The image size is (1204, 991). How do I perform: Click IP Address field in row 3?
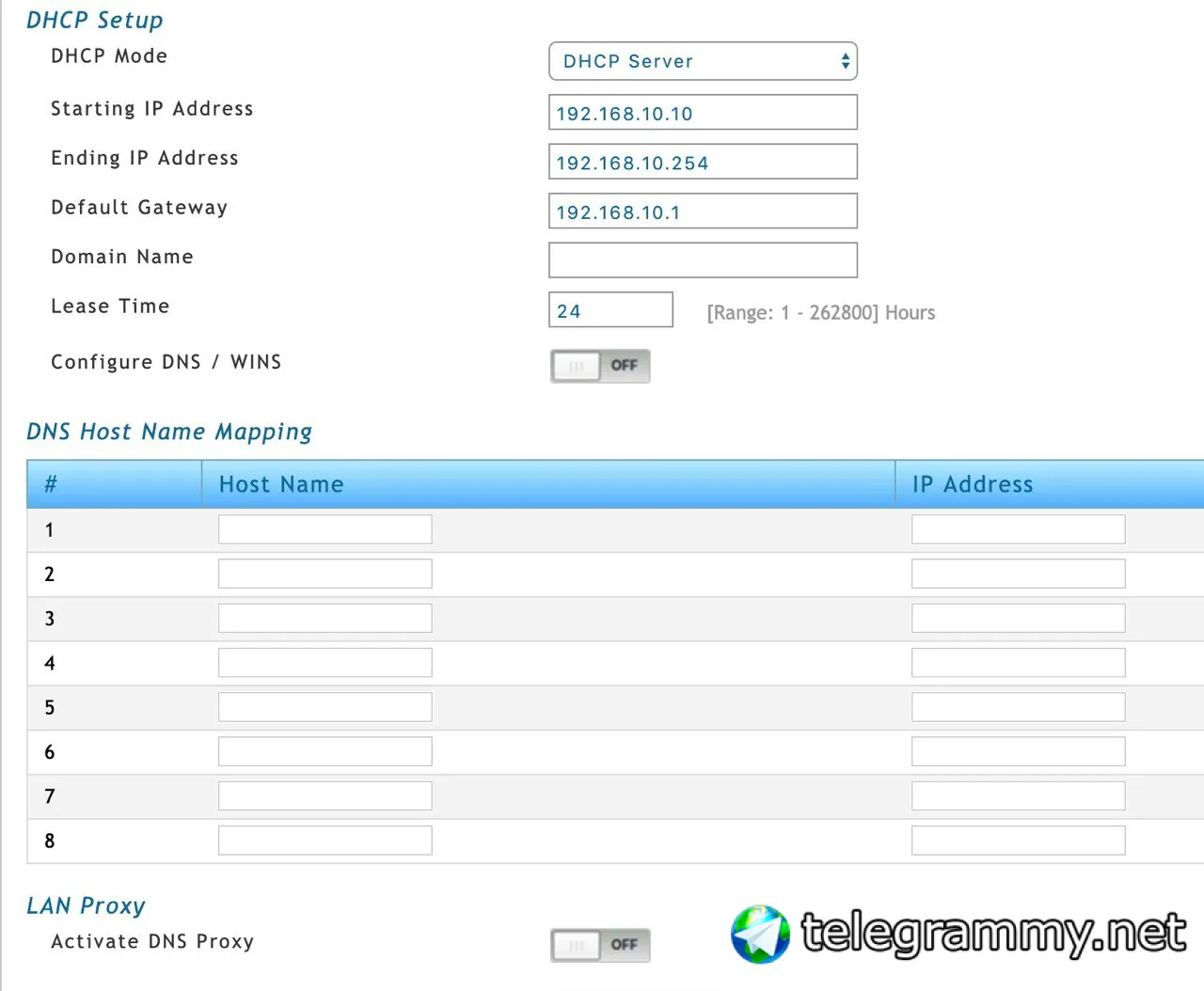tap(1019, 618)
